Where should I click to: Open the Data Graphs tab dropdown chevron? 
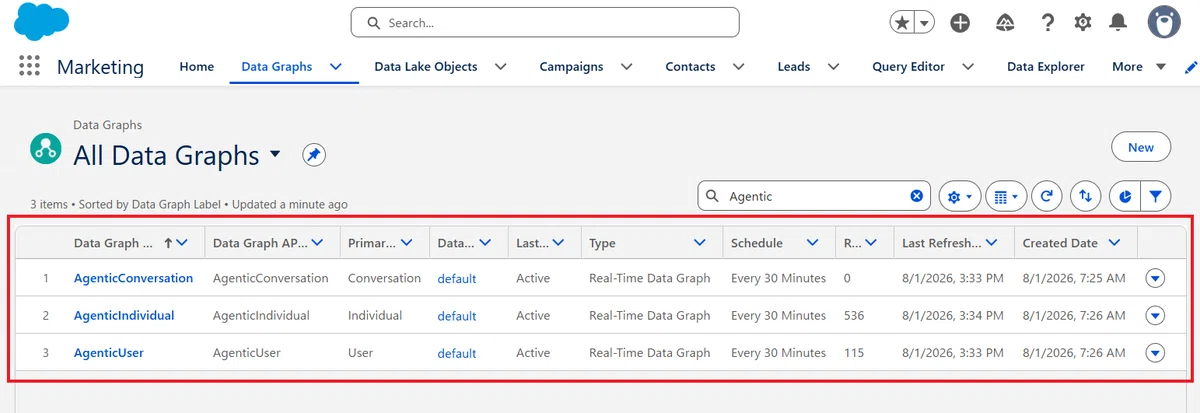point(336,67)
